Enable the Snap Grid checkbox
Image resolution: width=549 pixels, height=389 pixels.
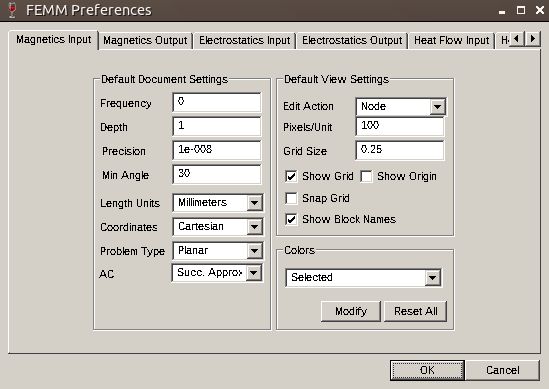click(291, 198)
